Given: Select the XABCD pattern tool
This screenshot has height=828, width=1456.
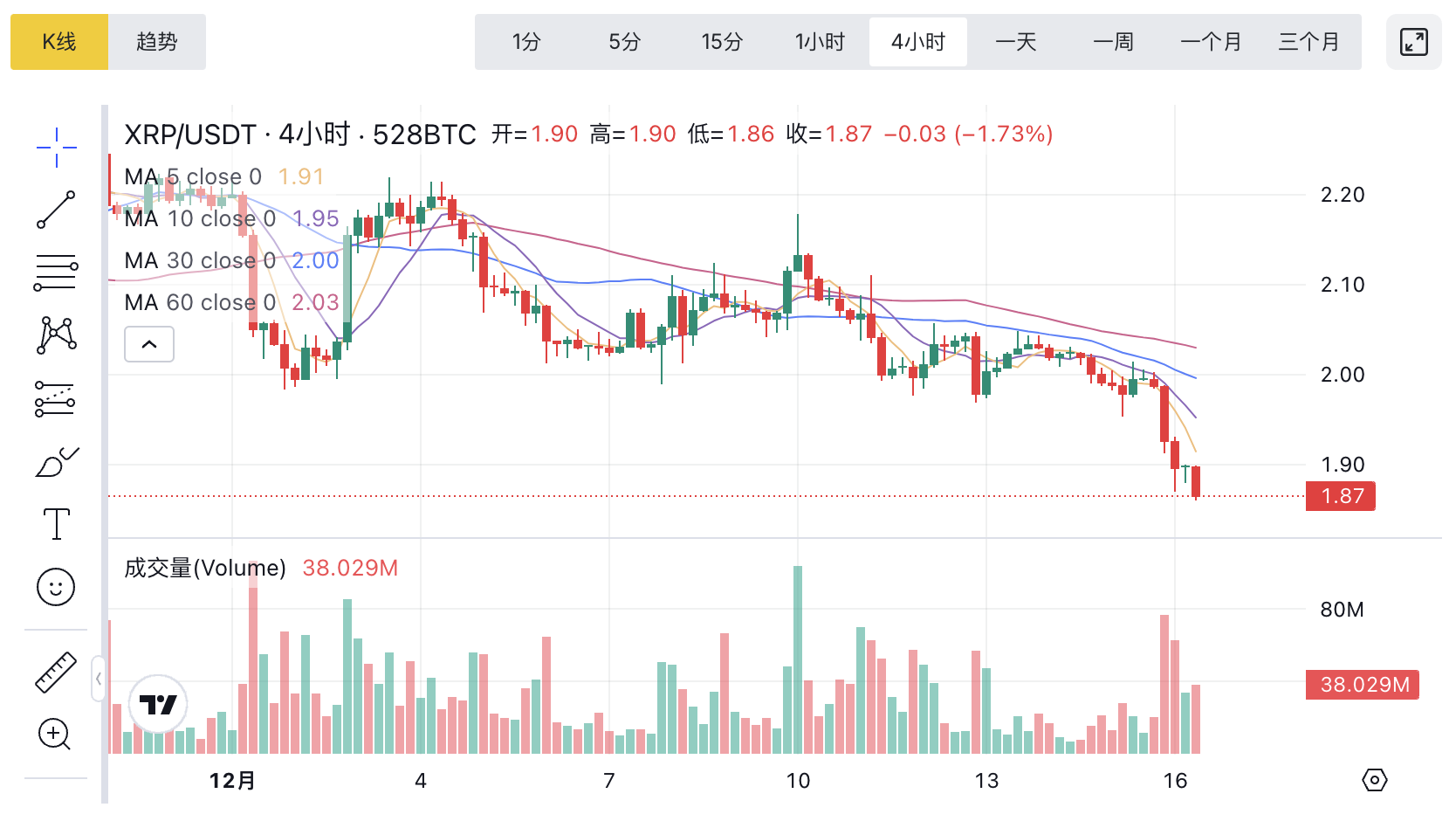Looking at the screenshot, I should [x=56, y=335].
